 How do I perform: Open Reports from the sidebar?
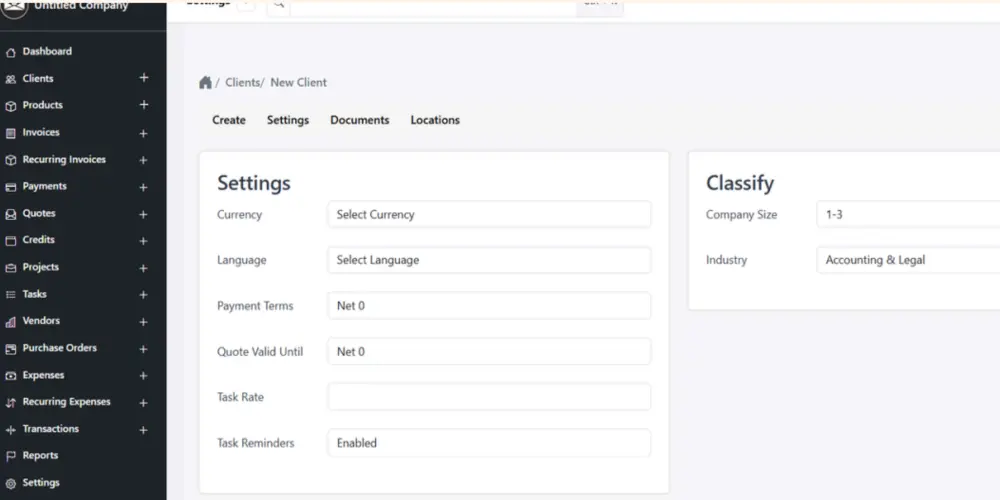coord(40,455)
